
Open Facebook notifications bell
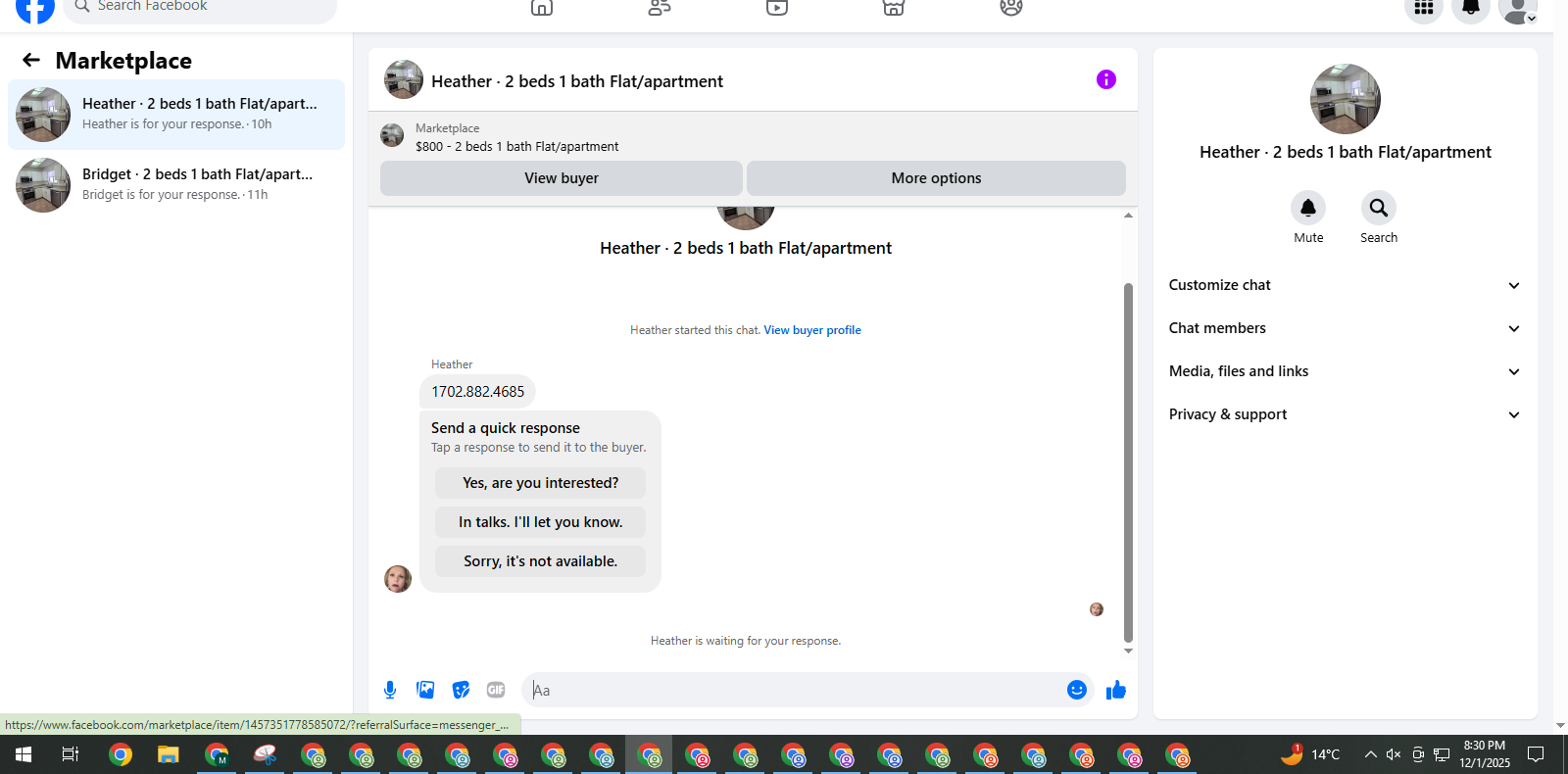click(1471, 8)
